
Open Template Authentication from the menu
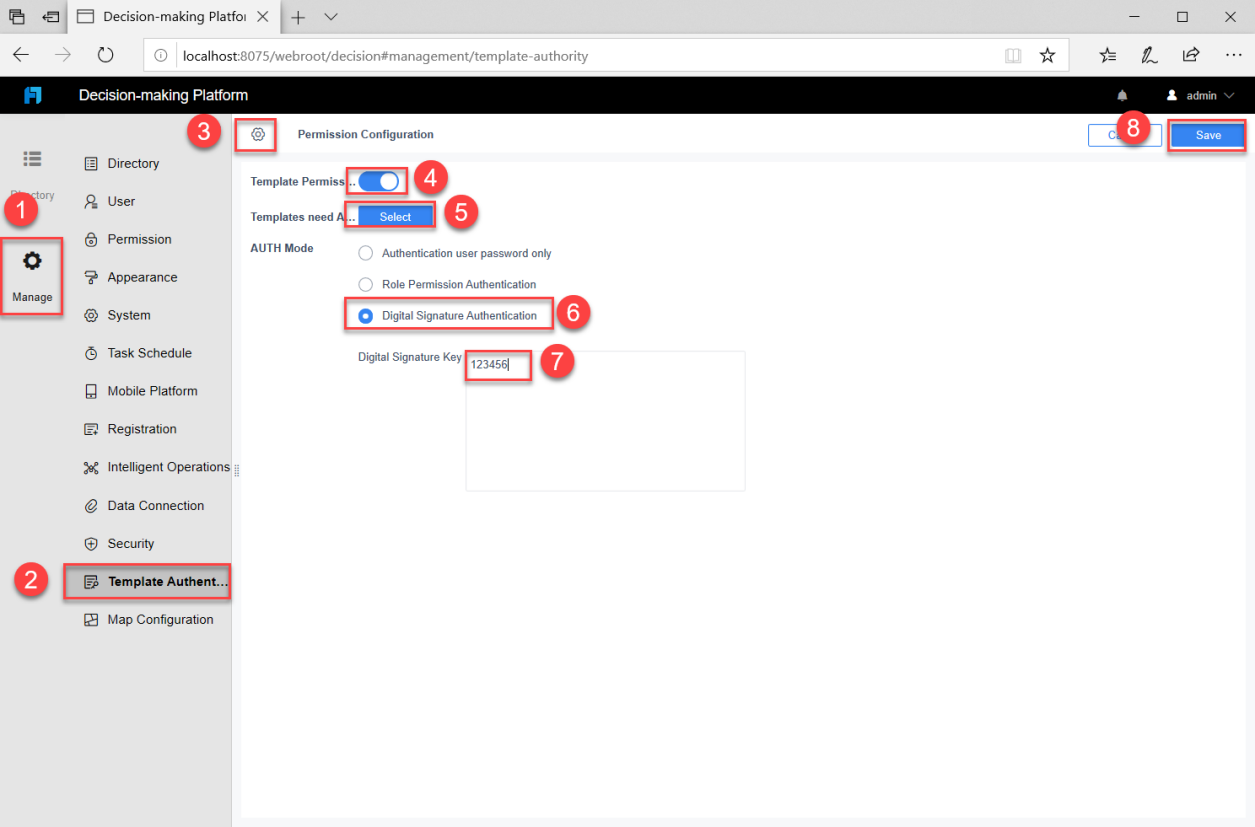click(x=147, y=581)
